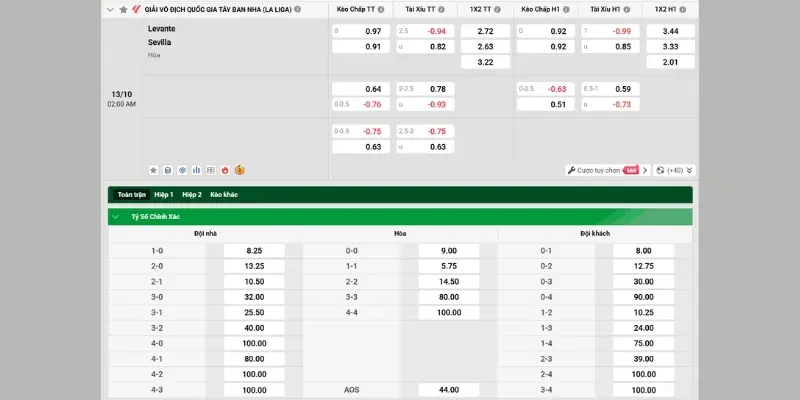Screen dimensions: 800x400
Task: Open the red flame hot-bet icon
Action: (x=225, y=170)
